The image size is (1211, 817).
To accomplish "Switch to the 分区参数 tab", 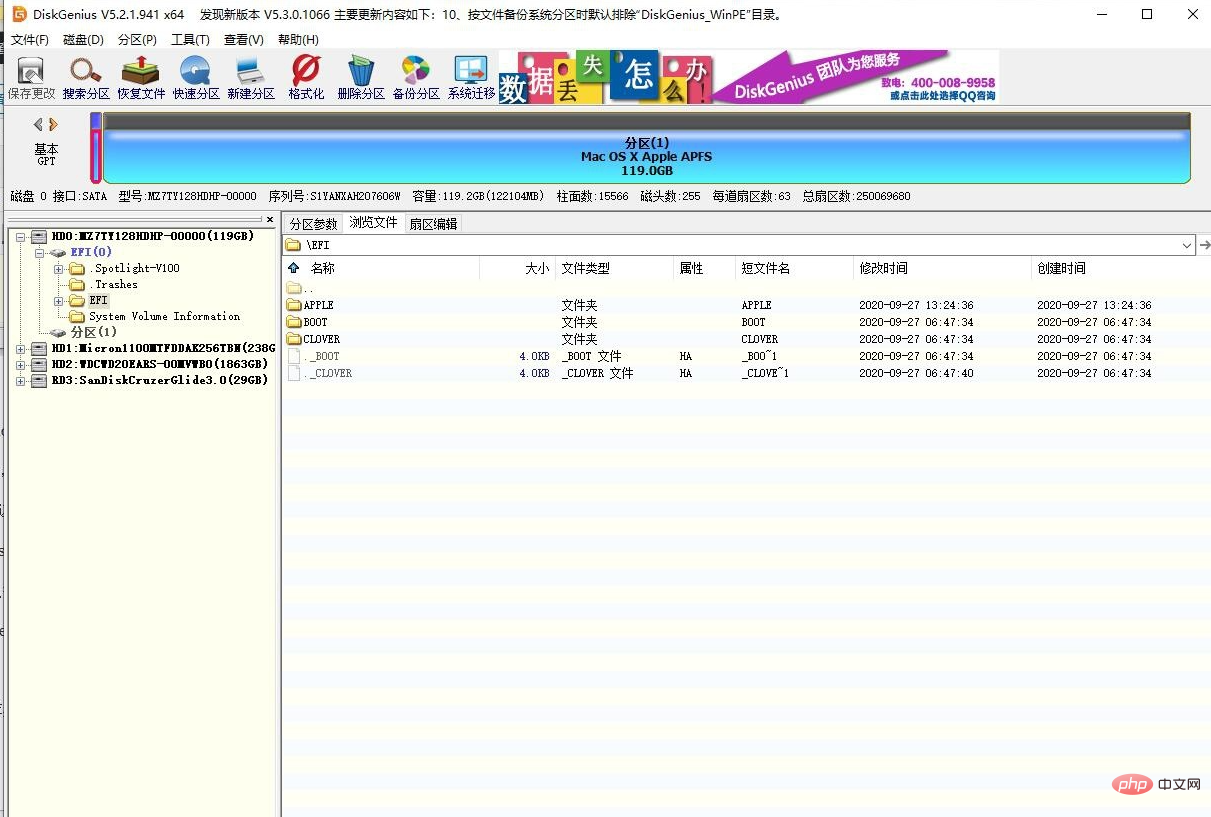I will 313,224.
